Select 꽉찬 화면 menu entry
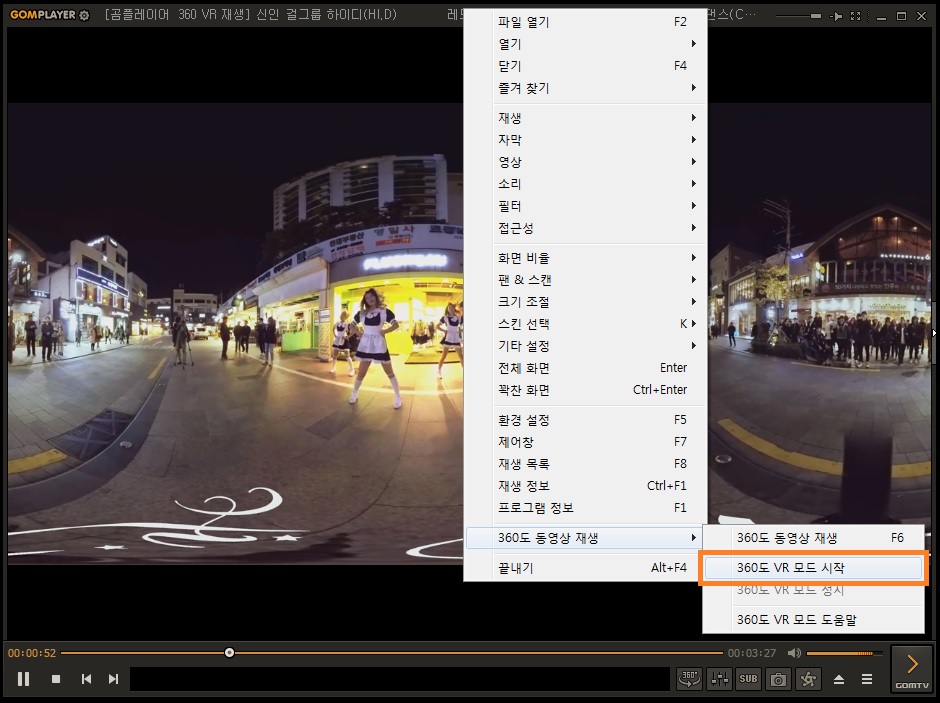940x703 pixels. [585, 390]
